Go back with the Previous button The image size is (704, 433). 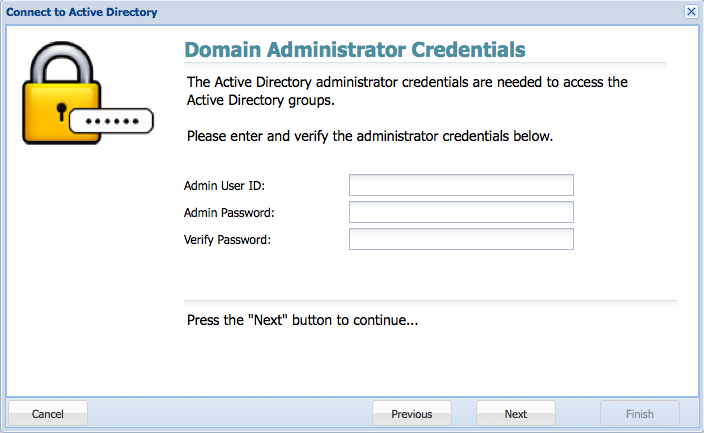click(x=412, y=414)
